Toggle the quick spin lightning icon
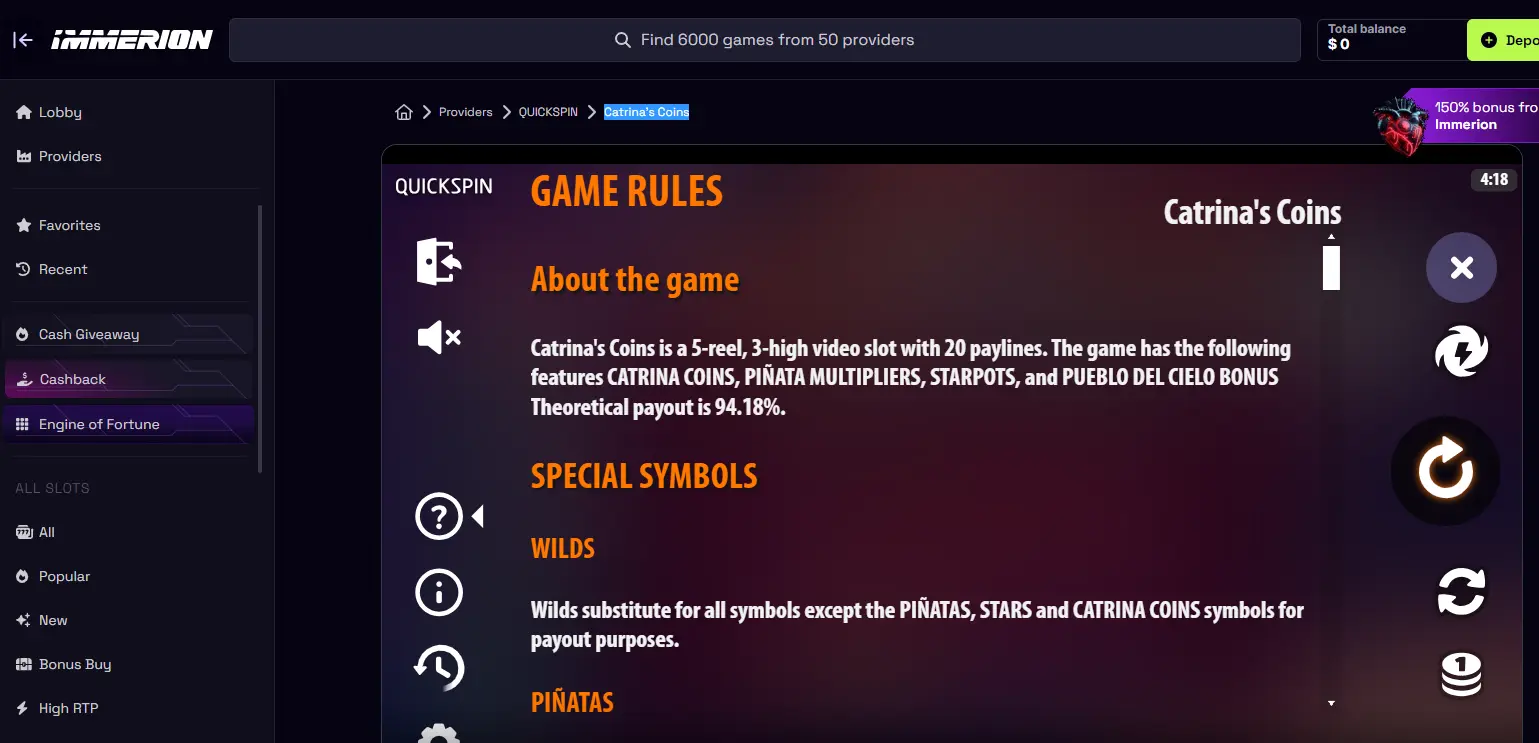The width and height of the screenshot is (1539, 743). 1461,352
